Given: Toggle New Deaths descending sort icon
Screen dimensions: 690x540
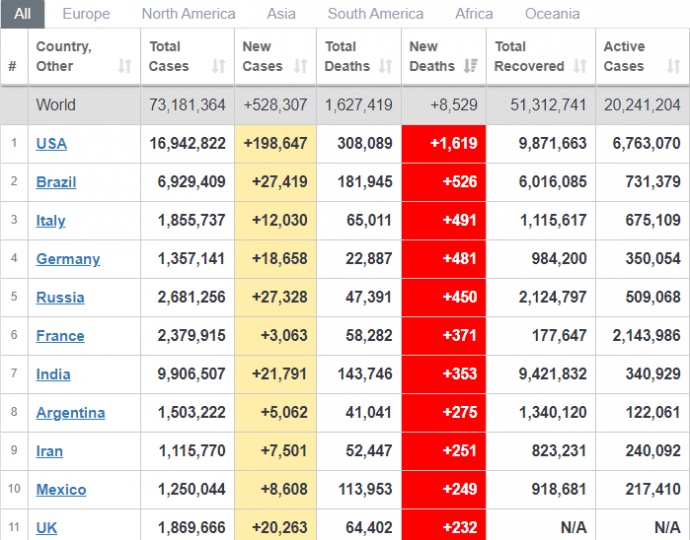Looking at the screenshot, I should [471, 66].
